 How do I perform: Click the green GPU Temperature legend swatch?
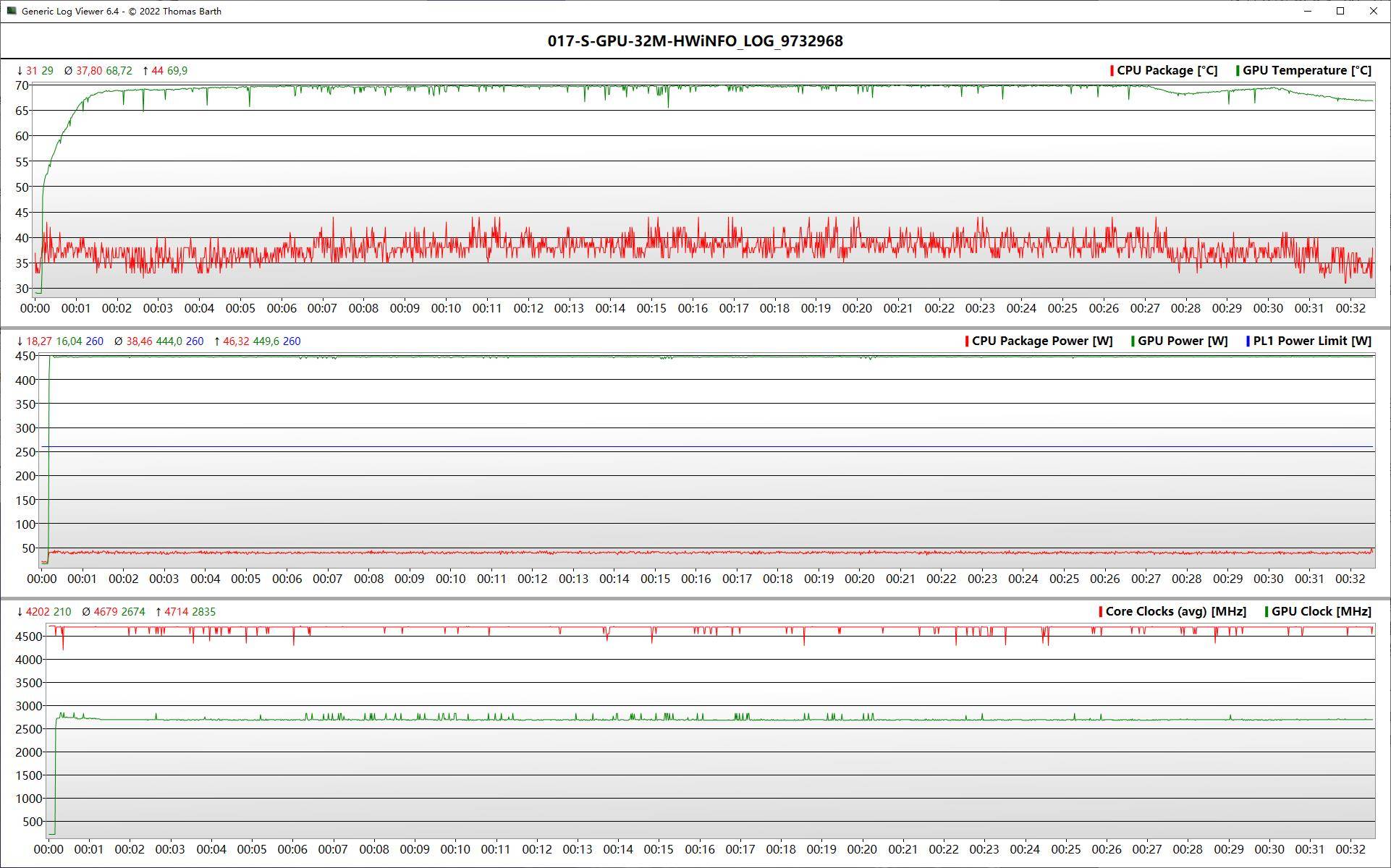[x=1238, y=71]
